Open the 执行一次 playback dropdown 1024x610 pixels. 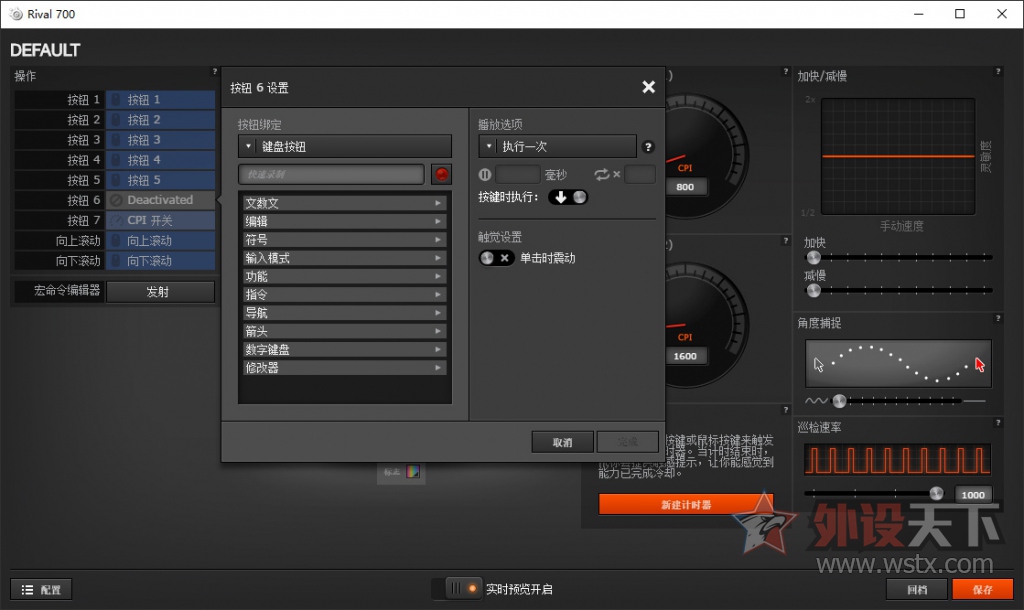click(557, 146)
